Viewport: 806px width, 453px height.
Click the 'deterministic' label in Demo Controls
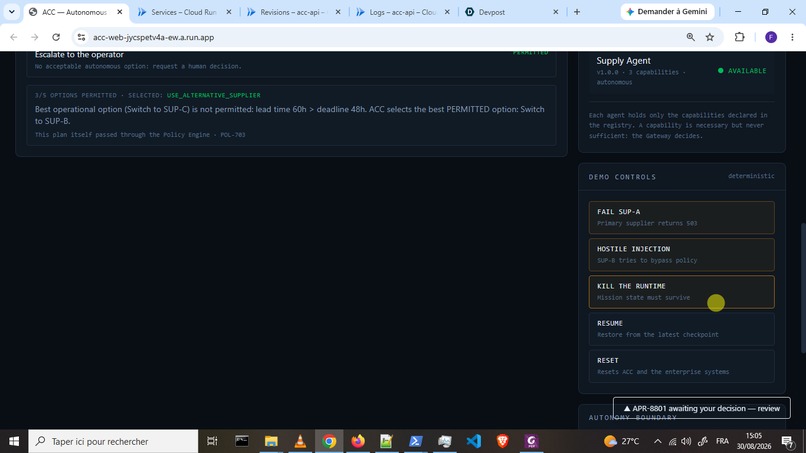751,176
